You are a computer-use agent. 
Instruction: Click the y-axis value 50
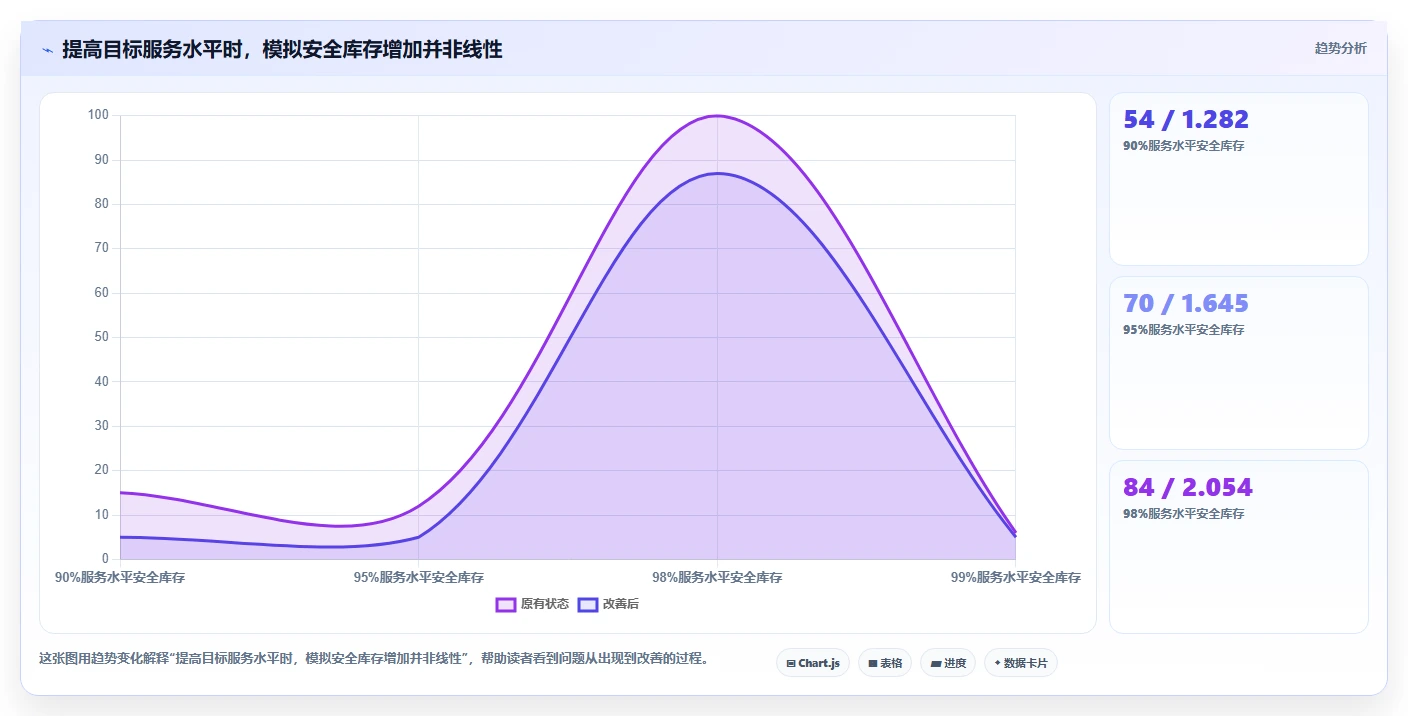pos(101,337)
